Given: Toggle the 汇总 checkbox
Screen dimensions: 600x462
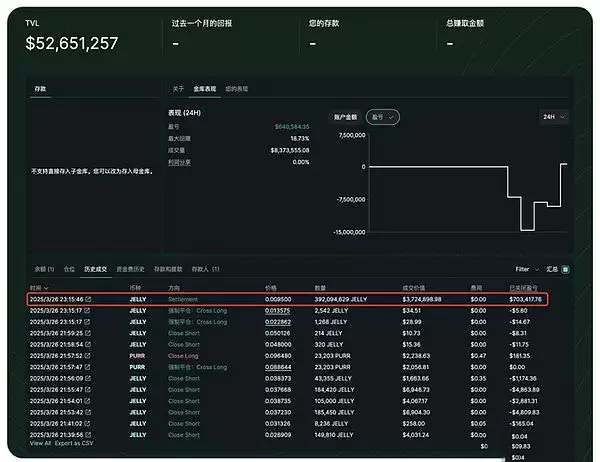Looking at the screenshot, I should [x=565, y=269].
